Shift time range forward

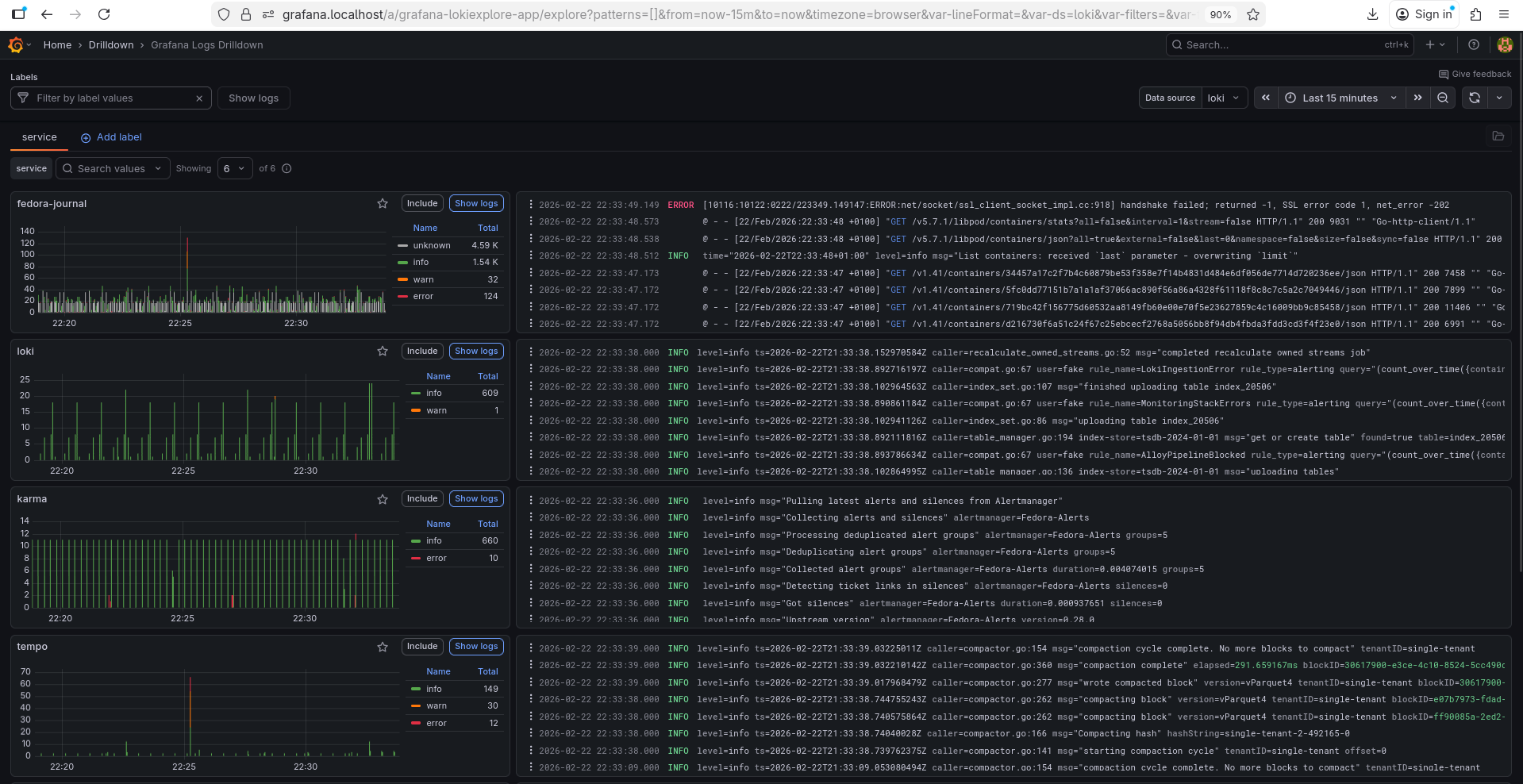coord(1417,98)
